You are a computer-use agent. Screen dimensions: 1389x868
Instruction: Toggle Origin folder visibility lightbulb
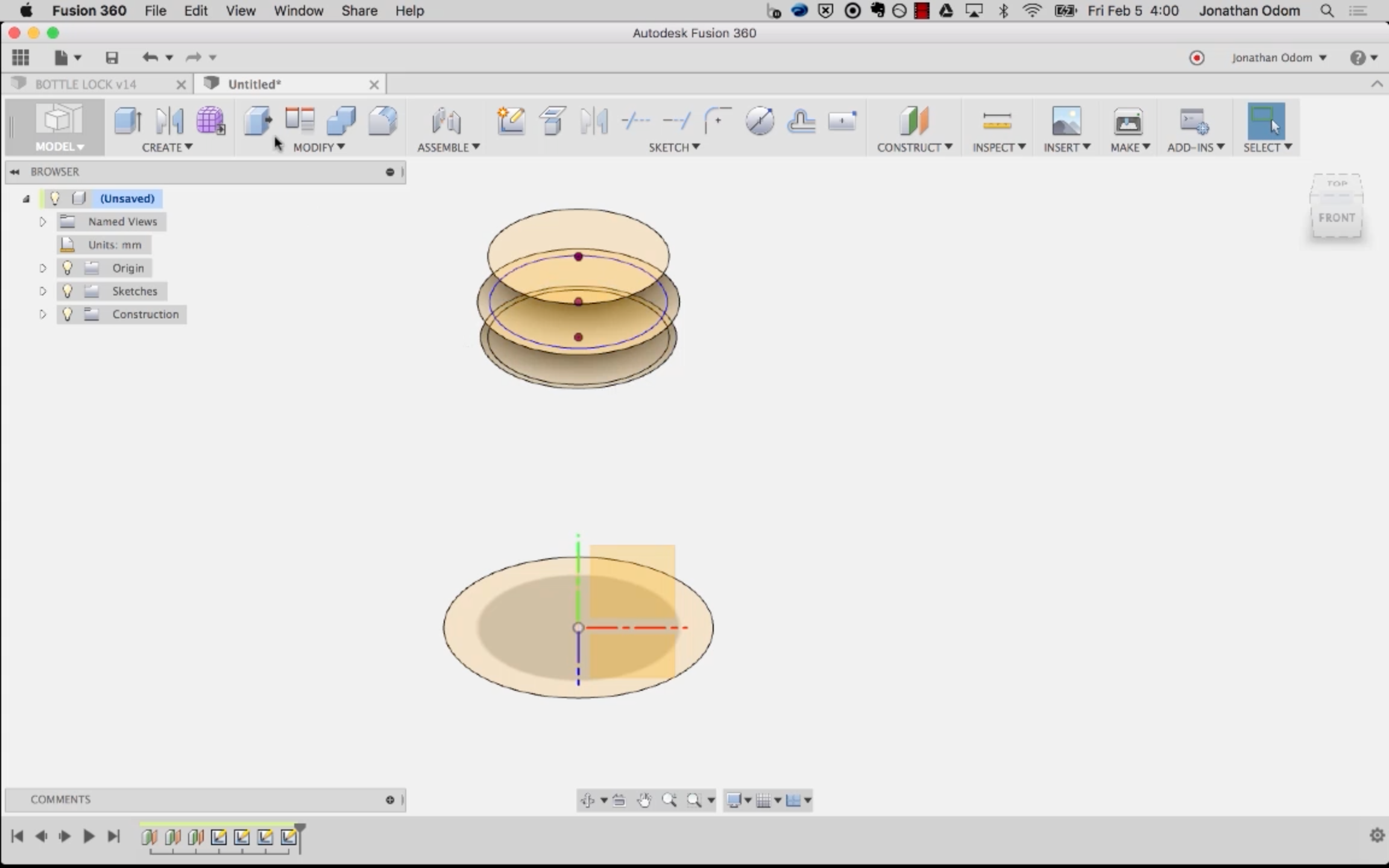click(x=68, y=268)
